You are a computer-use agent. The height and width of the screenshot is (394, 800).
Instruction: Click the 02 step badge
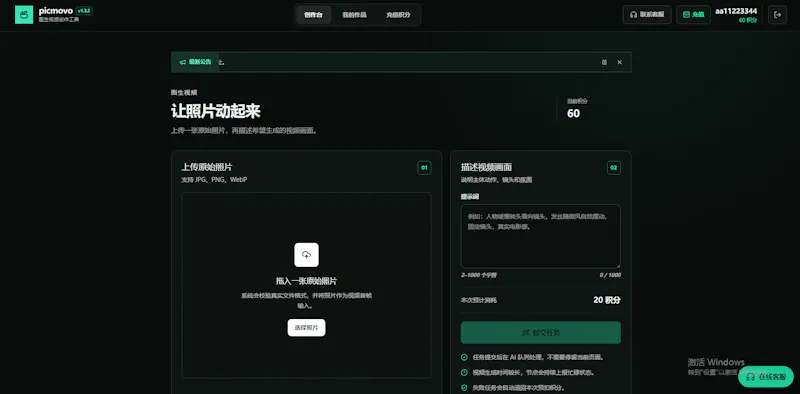pos(614,168)
